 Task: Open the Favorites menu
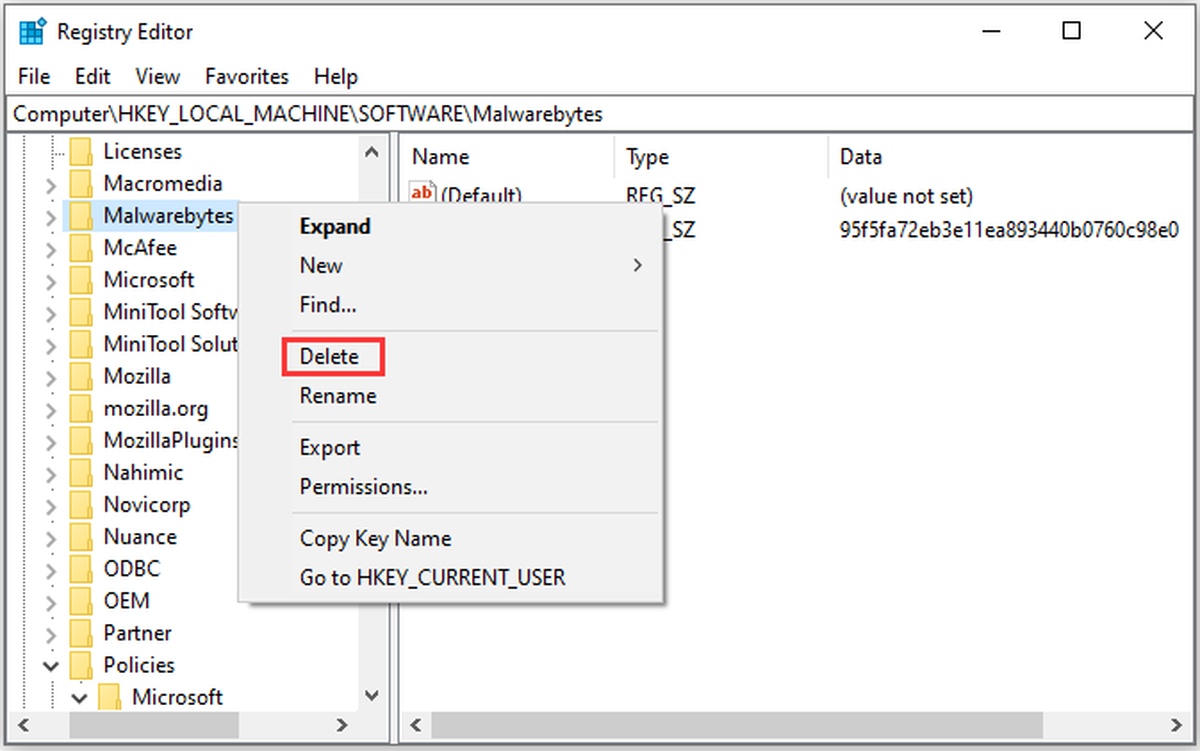[x=247, y=76]
